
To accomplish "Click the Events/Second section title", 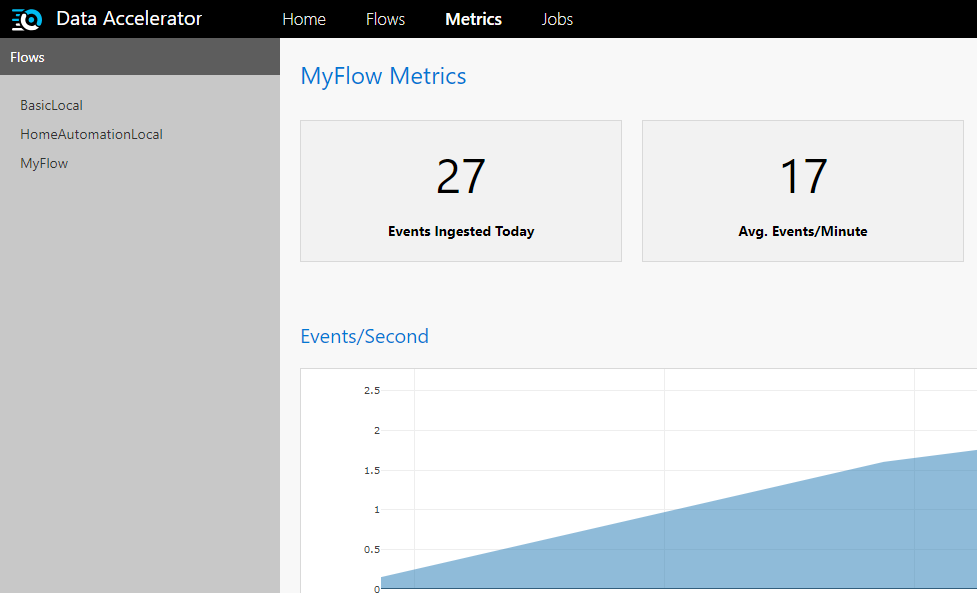I will (x=364, y=336).
